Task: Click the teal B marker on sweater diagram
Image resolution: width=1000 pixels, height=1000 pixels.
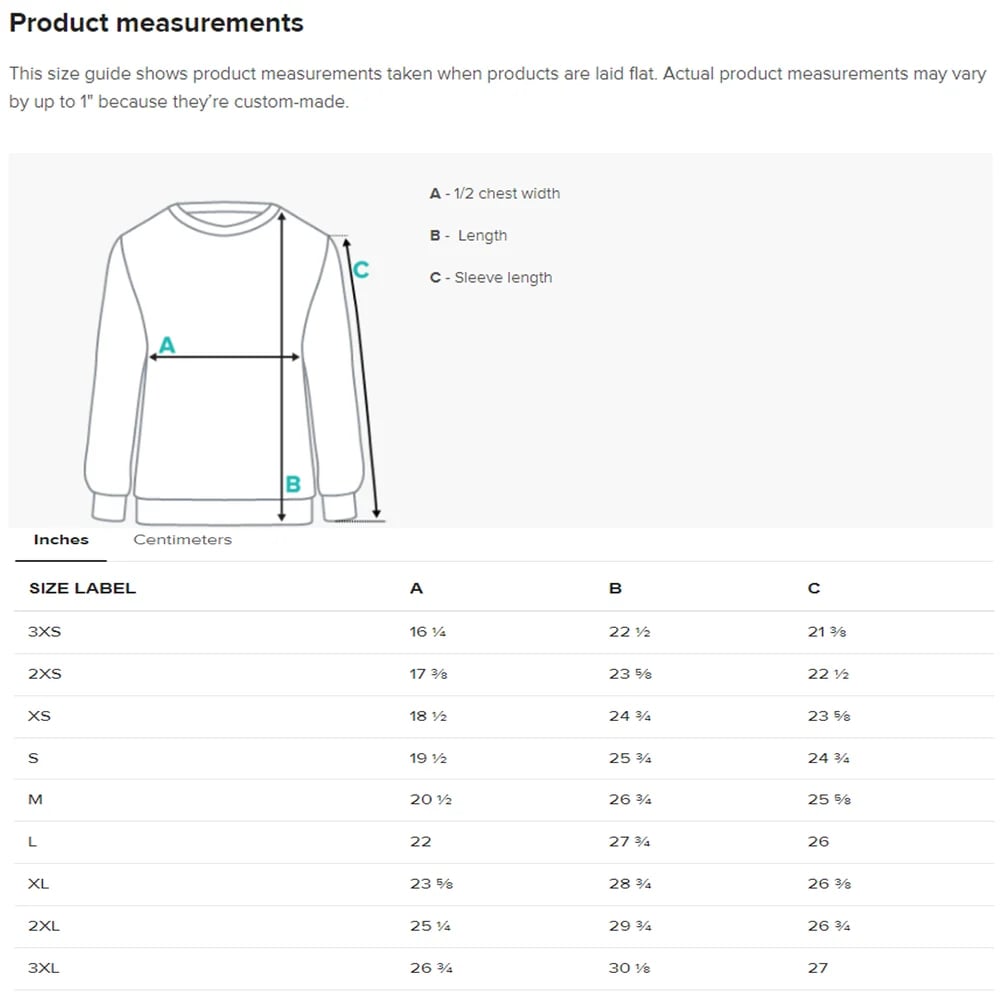Action: (x=293, y=484)
